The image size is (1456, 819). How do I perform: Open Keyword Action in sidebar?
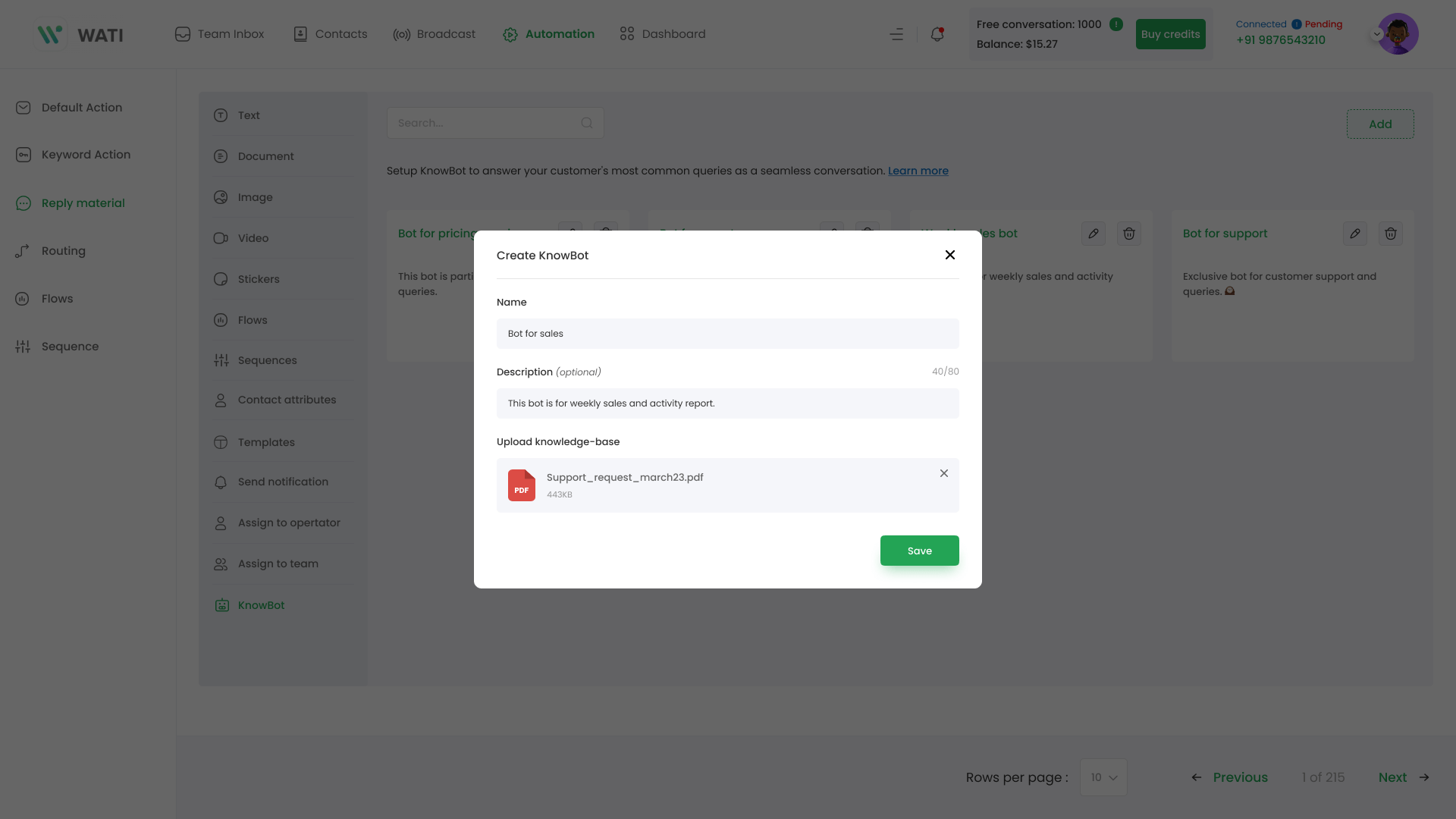pos(73,155)
